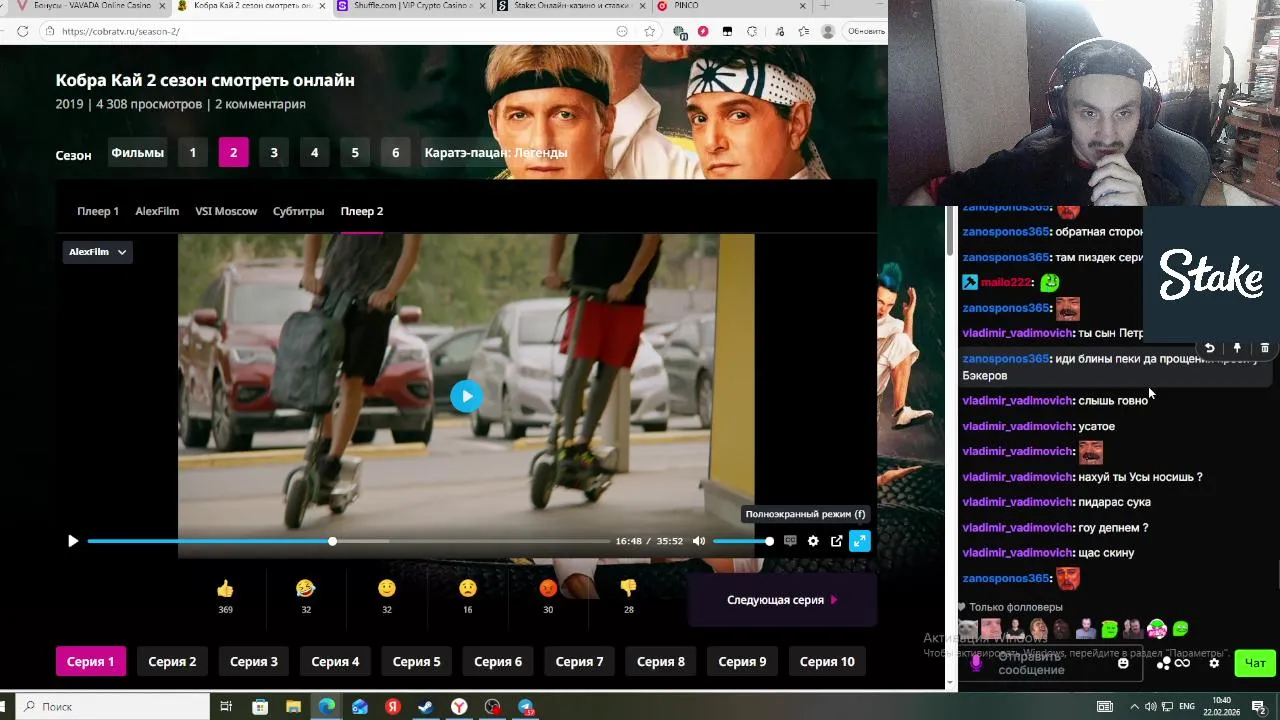The height and width of the screenshot is (720, 1280).
Task: Open Серия 10 episode
Action: coord(827,661)
